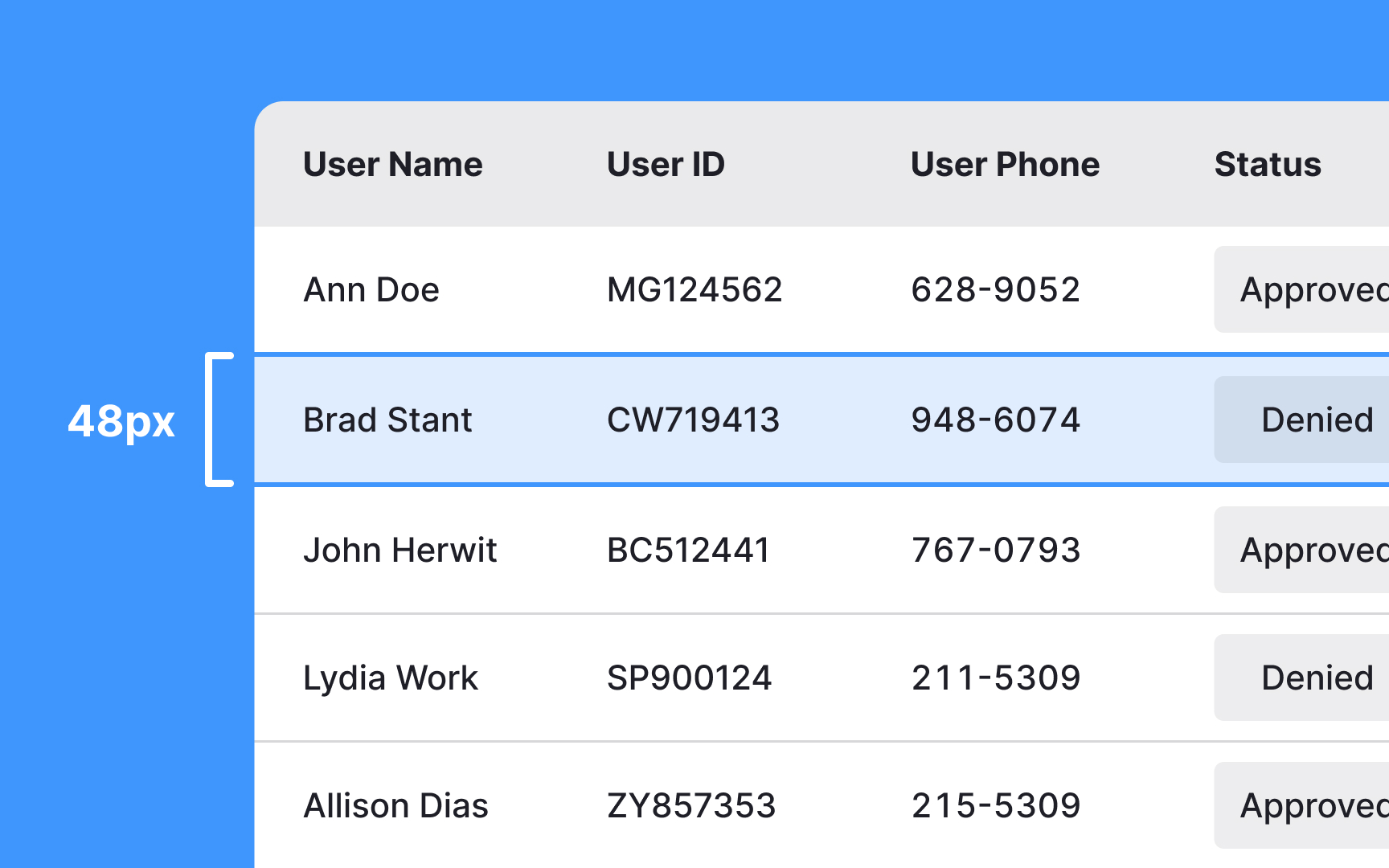Click the User ID column header

666,164
